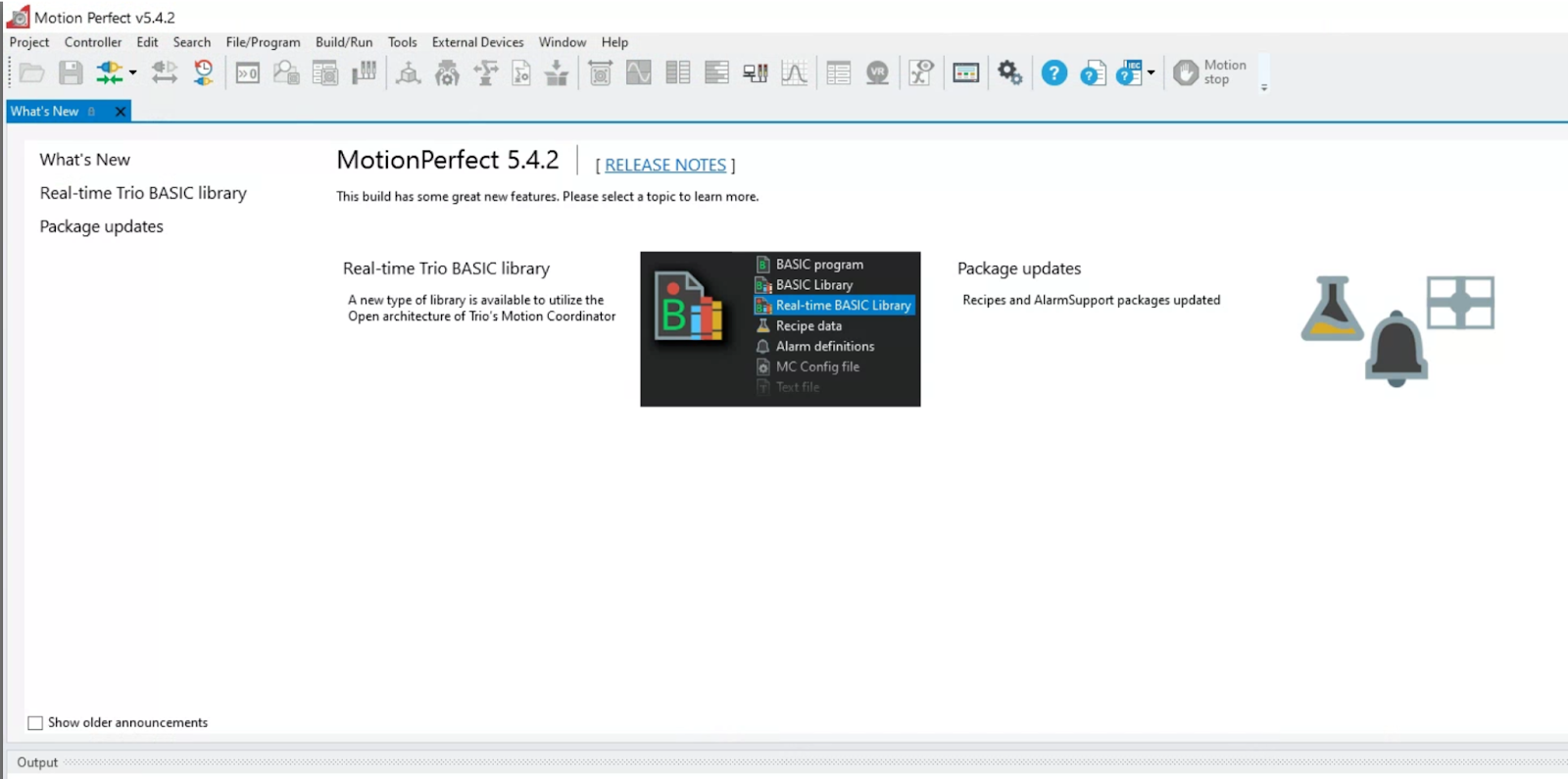Click the bell-curve graph icon
The height and width of the screenshot is (779, 1568).
click(x=795, y=73)
